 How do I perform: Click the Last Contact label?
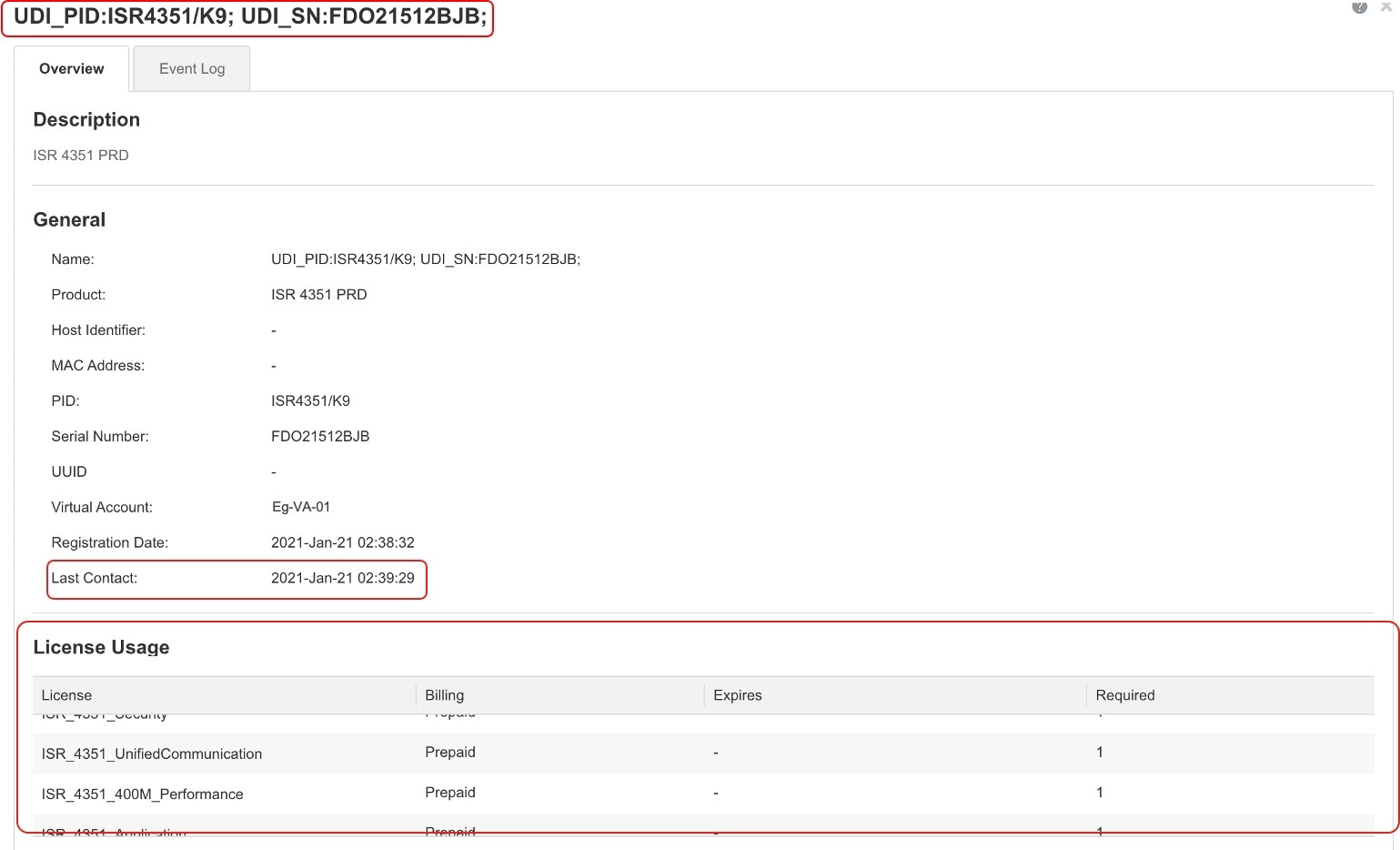(x=95, y=578)
